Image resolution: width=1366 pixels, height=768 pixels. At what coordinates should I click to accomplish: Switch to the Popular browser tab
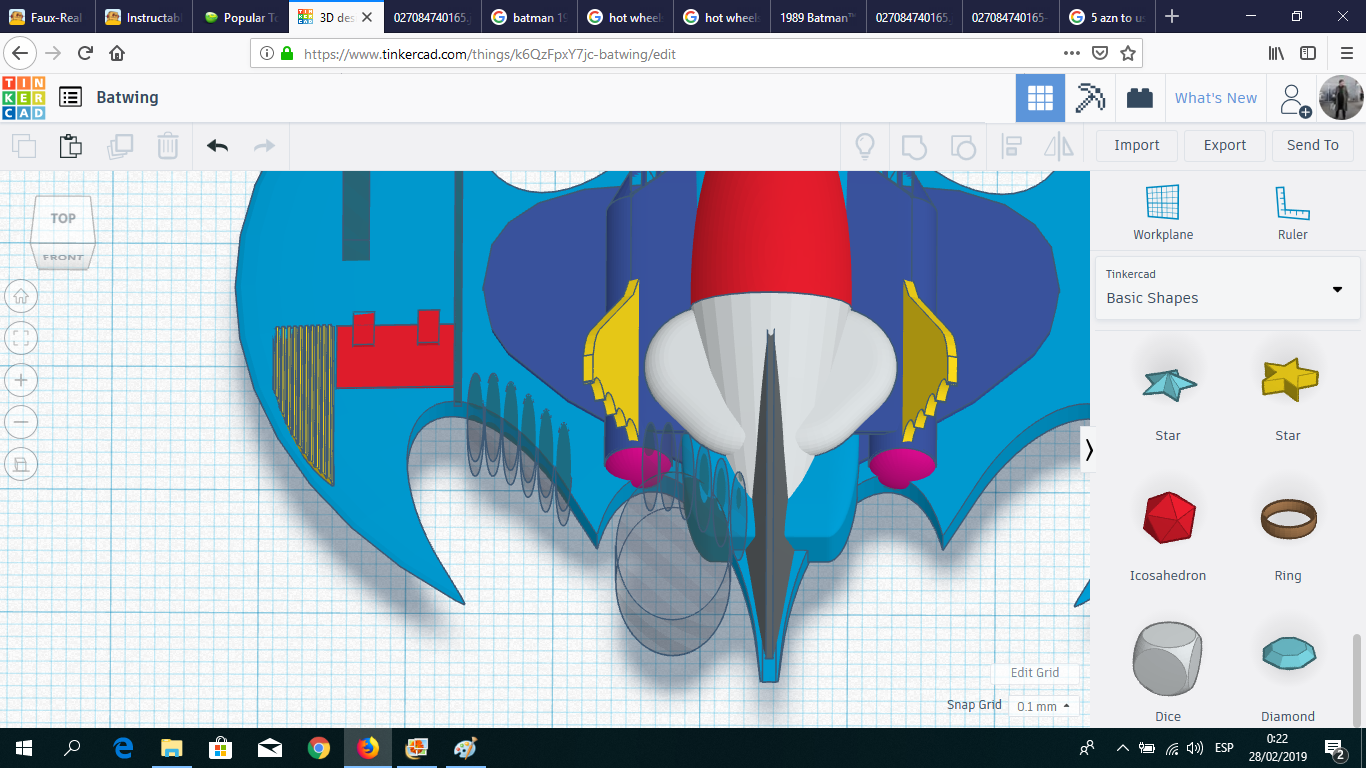tap(240, 17)
